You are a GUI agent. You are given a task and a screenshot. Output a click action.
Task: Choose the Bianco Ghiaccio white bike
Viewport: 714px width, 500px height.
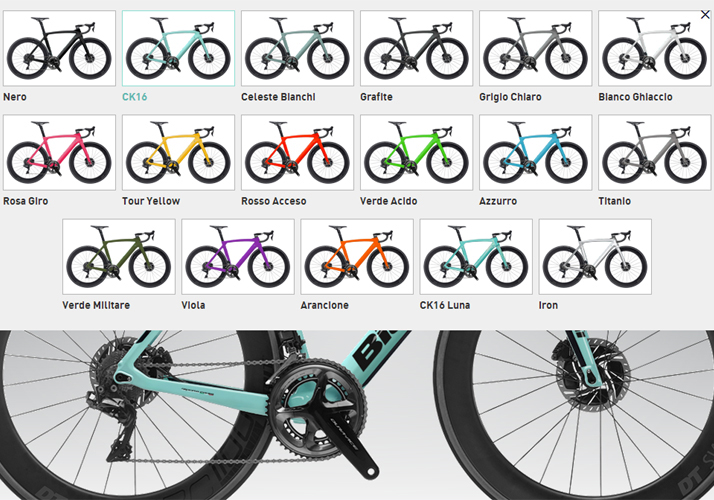[x=654, y=48]
